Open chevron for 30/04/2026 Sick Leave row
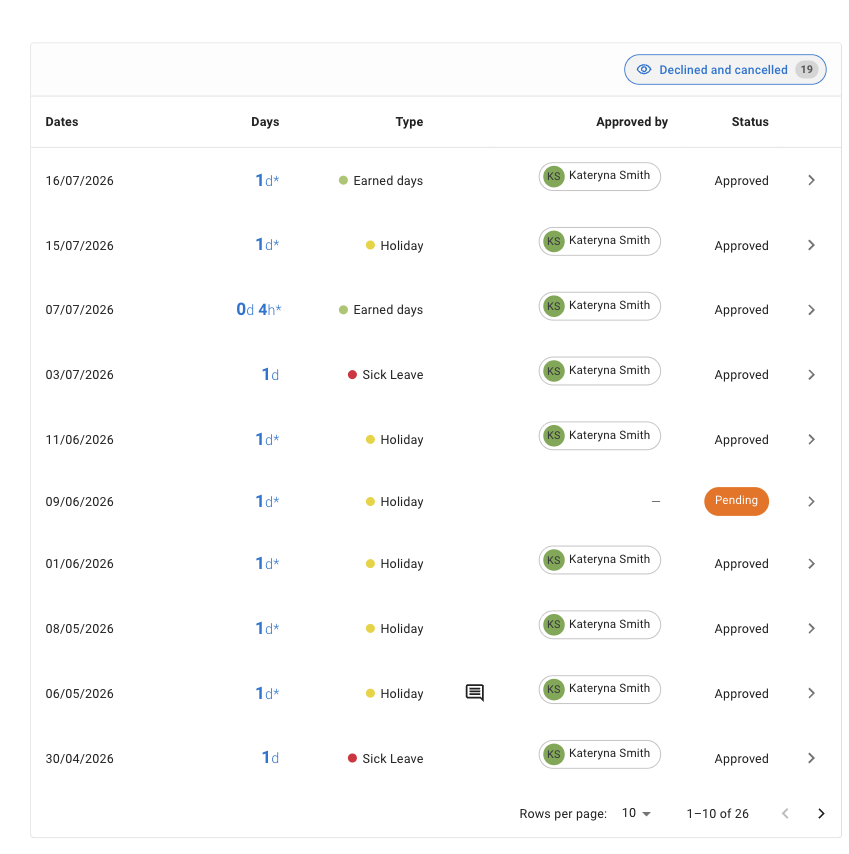849x854 pixels. pyautogui.click(x=811, y=758)
